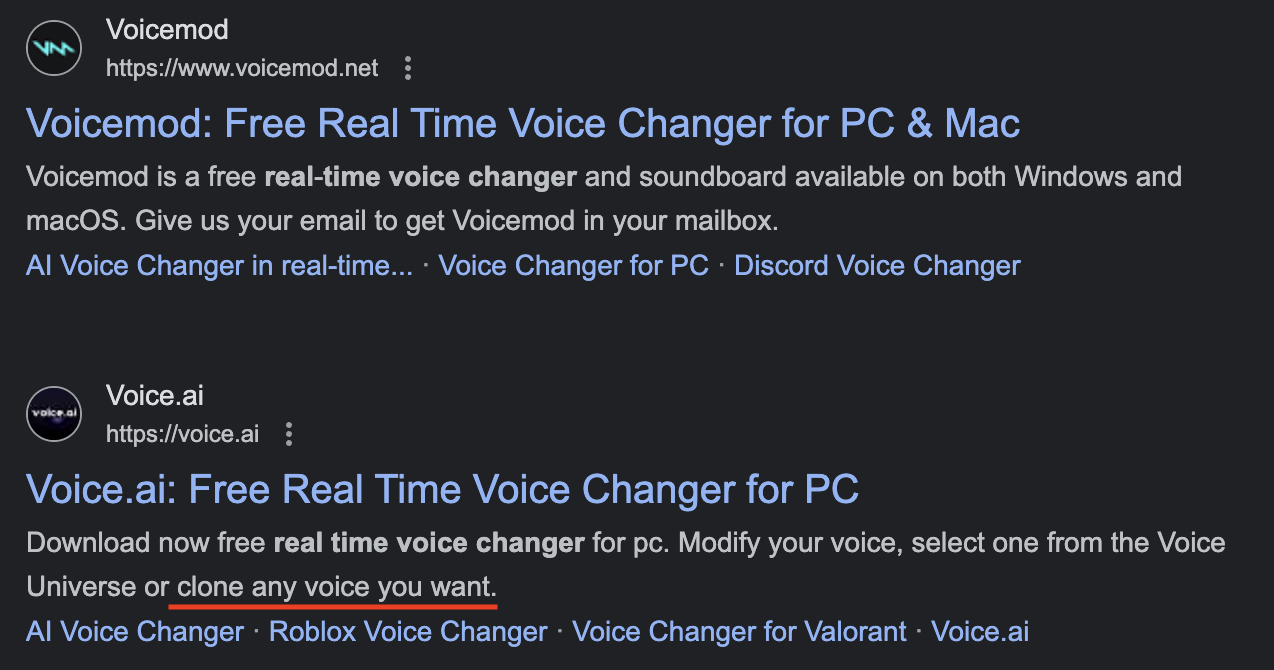This screenshot has width=1274, height=670.
Task: Open the three-dot menu beside voicemod.net
Action: [407, 68]
